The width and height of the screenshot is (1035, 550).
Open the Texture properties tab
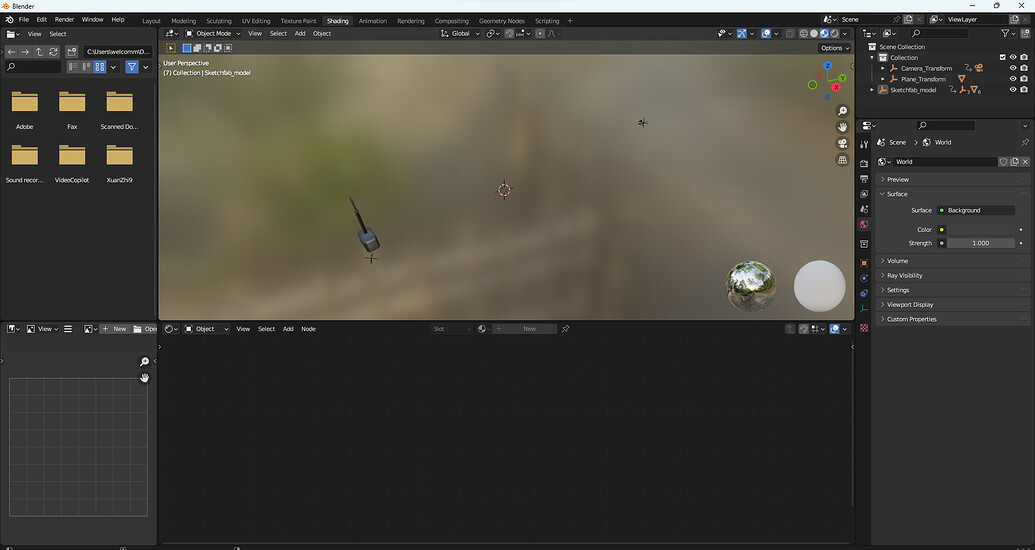[x=864, y=327]
